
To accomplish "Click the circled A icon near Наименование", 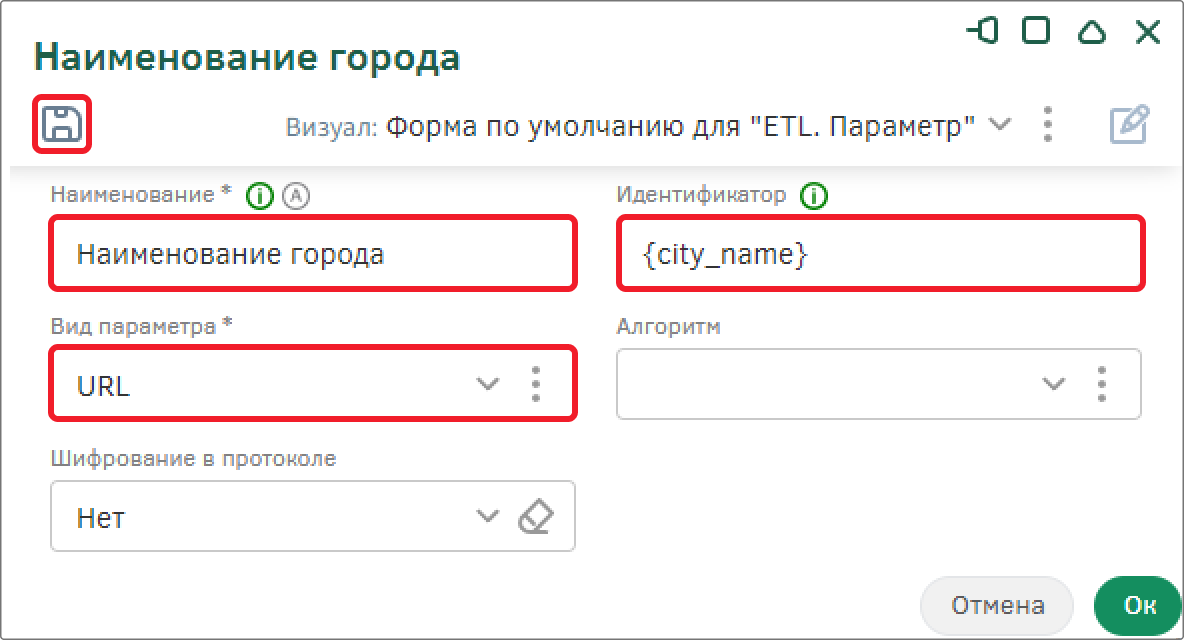I will click(x=296, y=196).
